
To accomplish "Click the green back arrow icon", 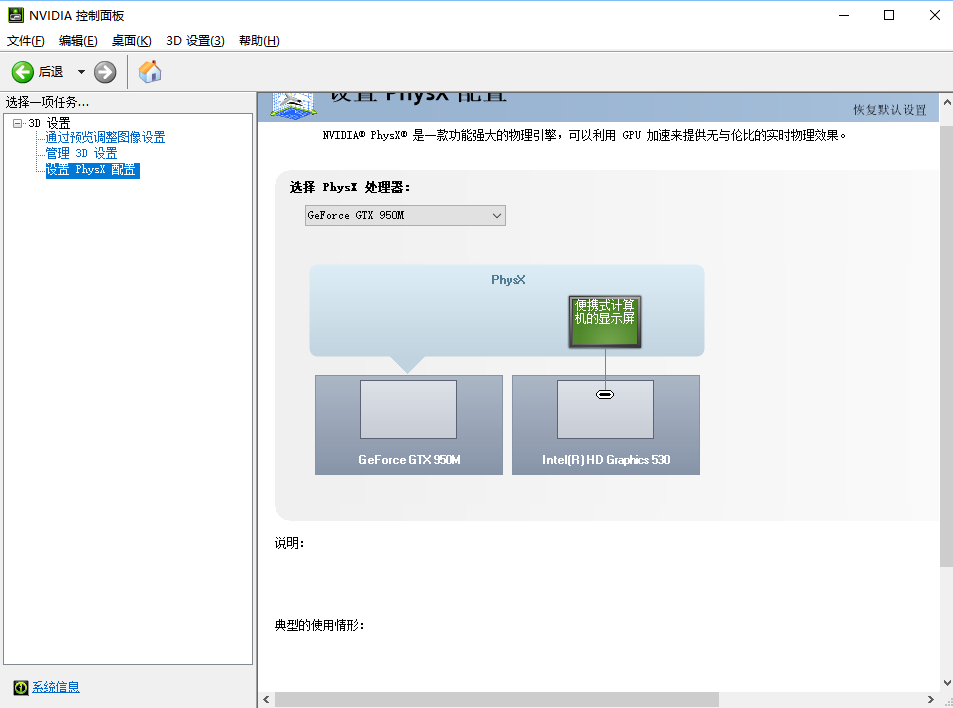I will [22, 72].
